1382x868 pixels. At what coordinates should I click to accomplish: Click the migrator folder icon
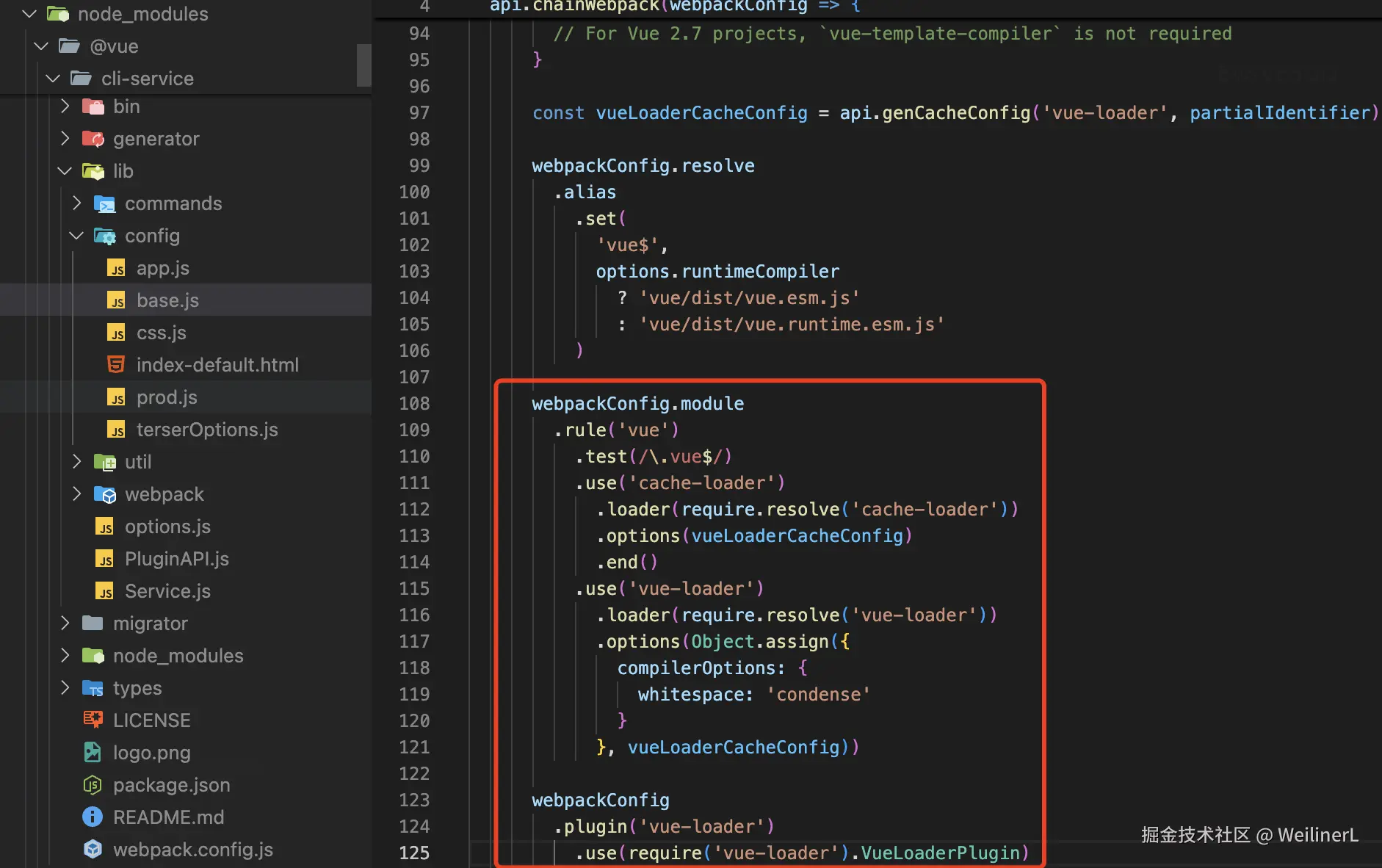[x=93, y=623]
